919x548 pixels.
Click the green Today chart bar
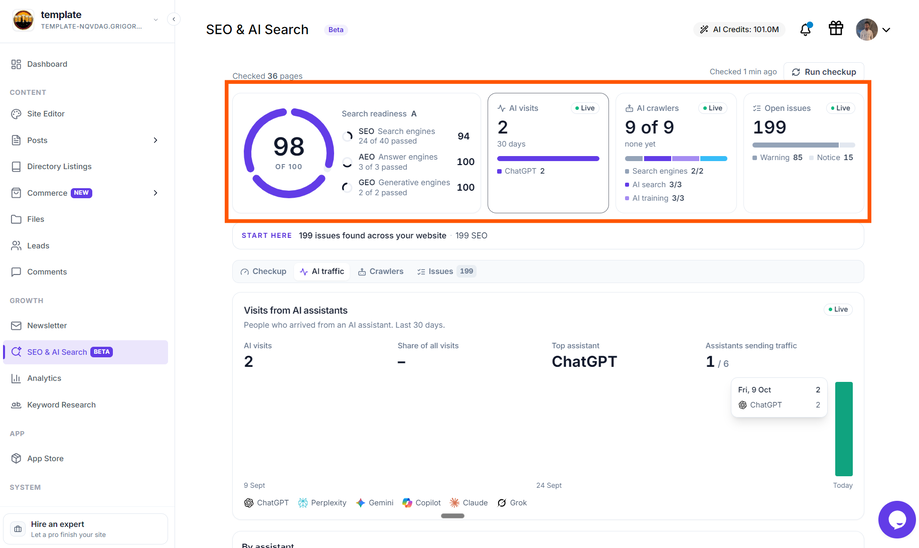(x=844, y=428)
